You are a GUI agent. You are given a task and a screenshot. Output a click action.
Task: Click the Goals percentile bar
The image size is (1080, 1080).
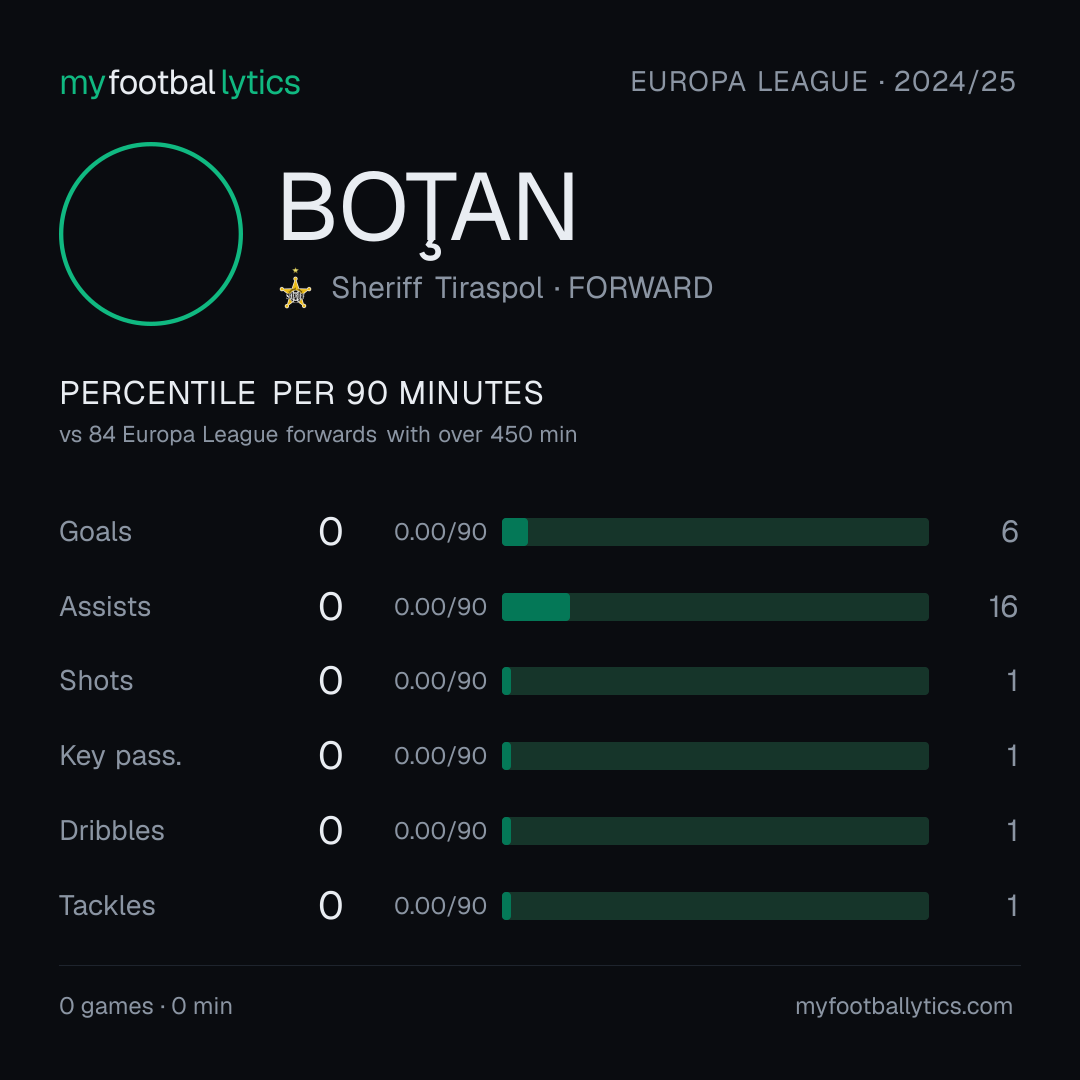[715, 532]
